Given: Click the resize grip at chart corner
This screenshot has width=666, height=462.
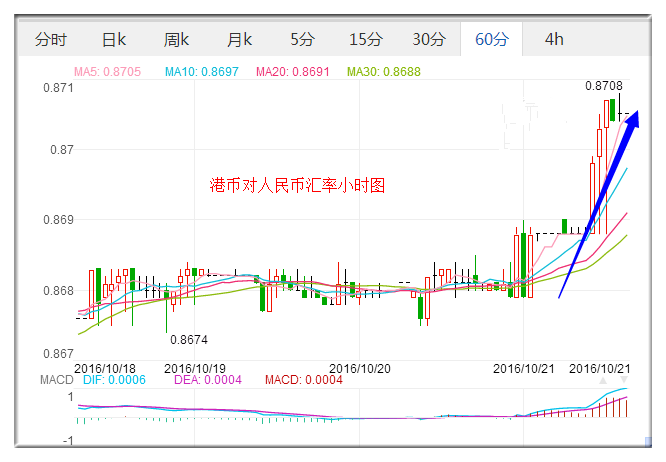Looking at the screenshot, I should 648,442.
